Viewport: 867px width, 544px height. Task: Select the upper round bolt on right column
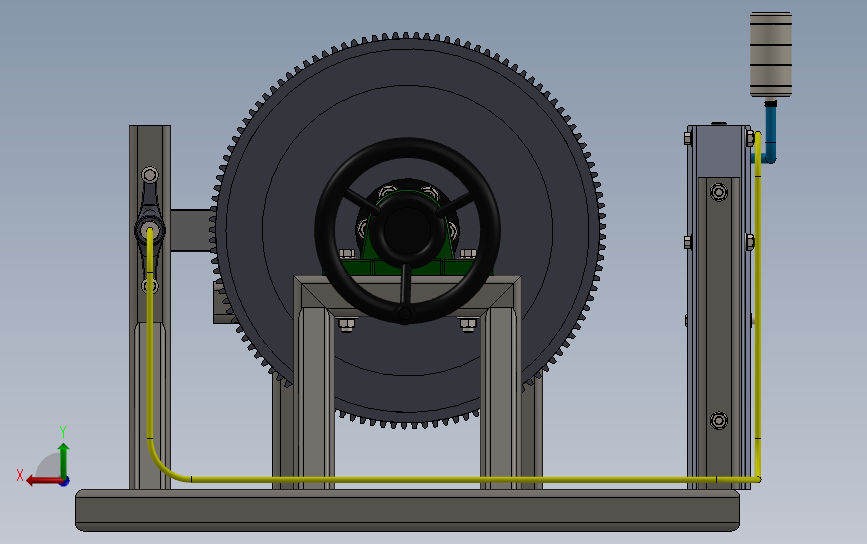pos(719,192)
